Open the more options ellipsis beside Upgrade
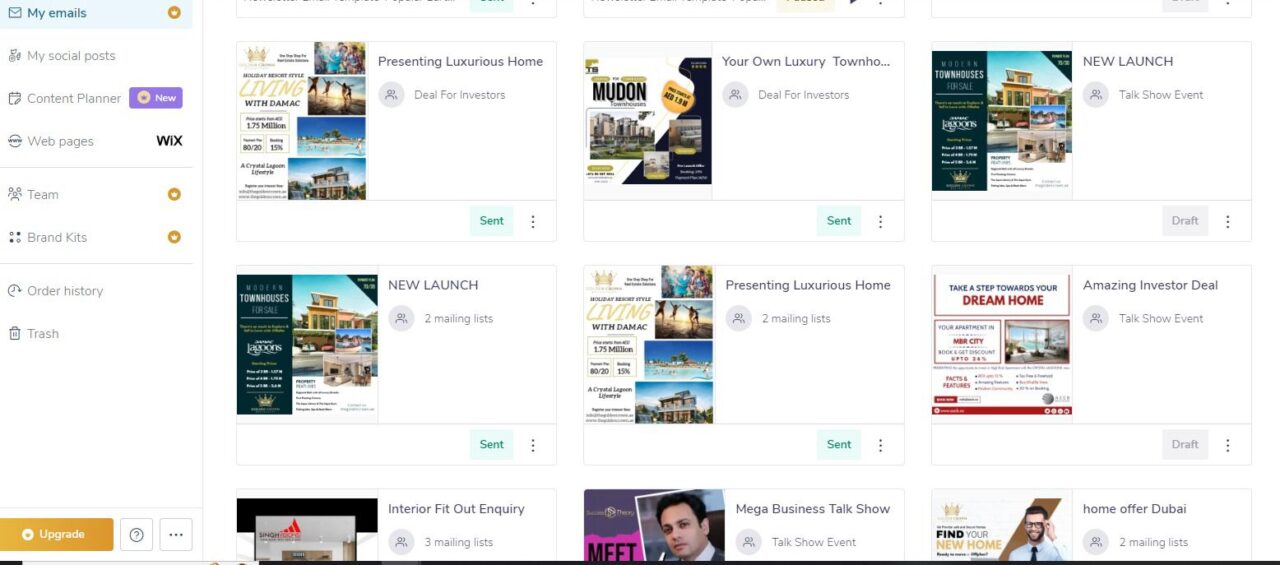 pos(176,535)
